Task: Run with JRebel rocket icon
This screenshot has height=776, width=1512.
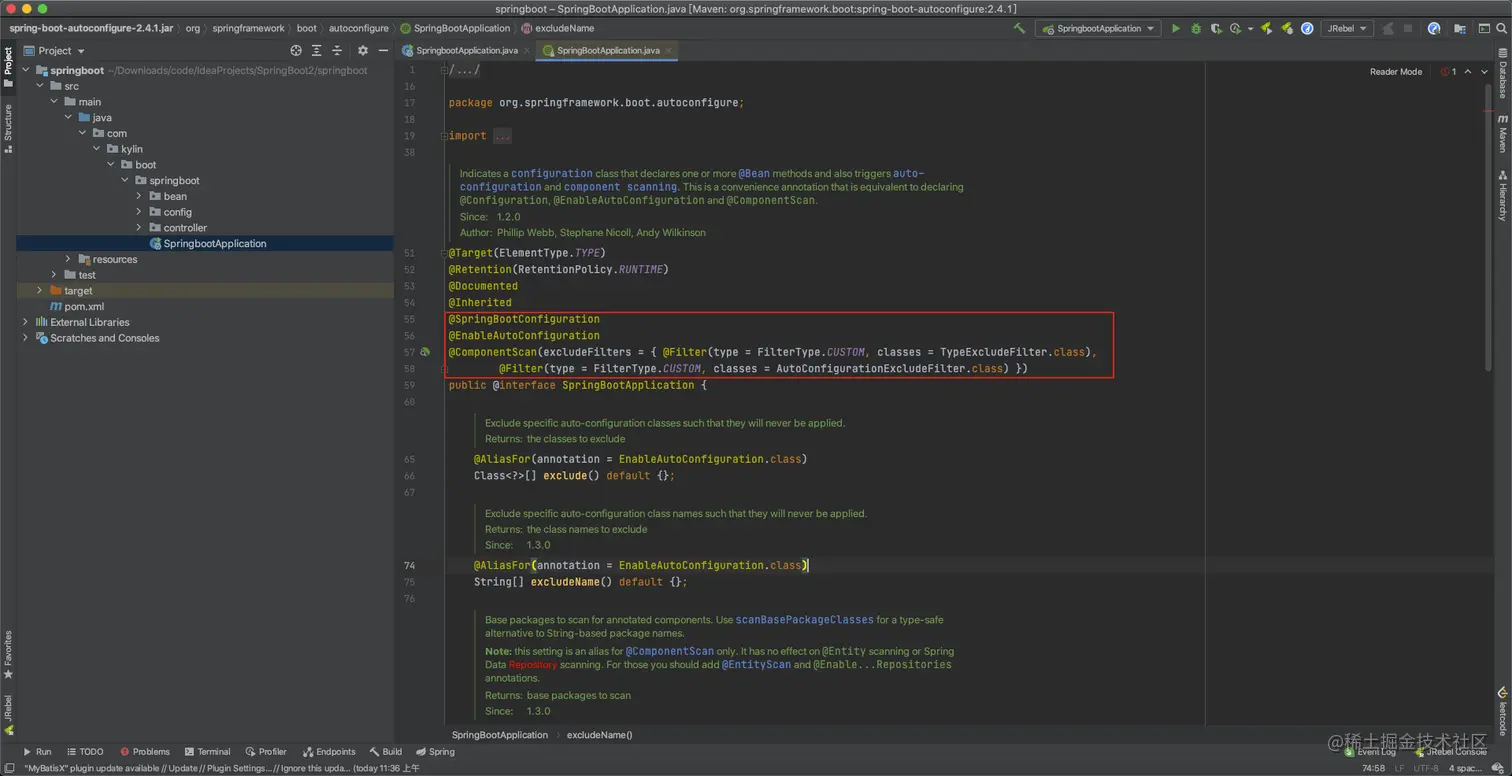Action: pyautogui.click(x=1267, y=29)
